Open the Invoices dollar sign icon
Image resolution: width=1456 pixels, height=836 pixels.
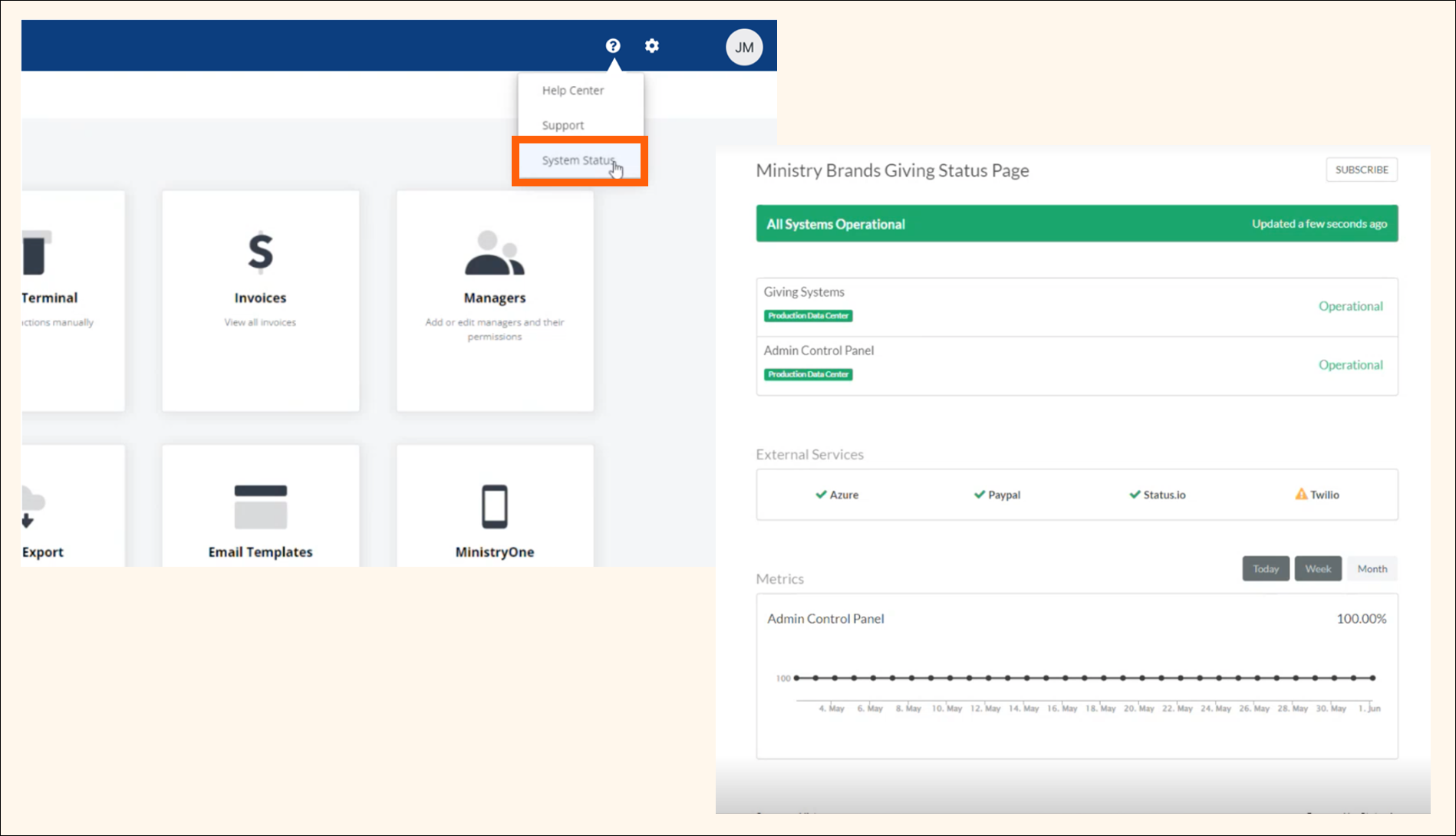tap(260, 252)
